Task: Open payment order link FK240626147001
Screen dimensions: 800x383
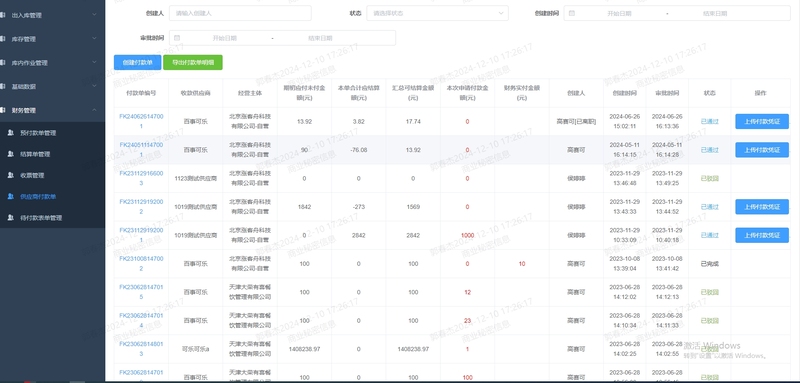Action: (141, 121)
